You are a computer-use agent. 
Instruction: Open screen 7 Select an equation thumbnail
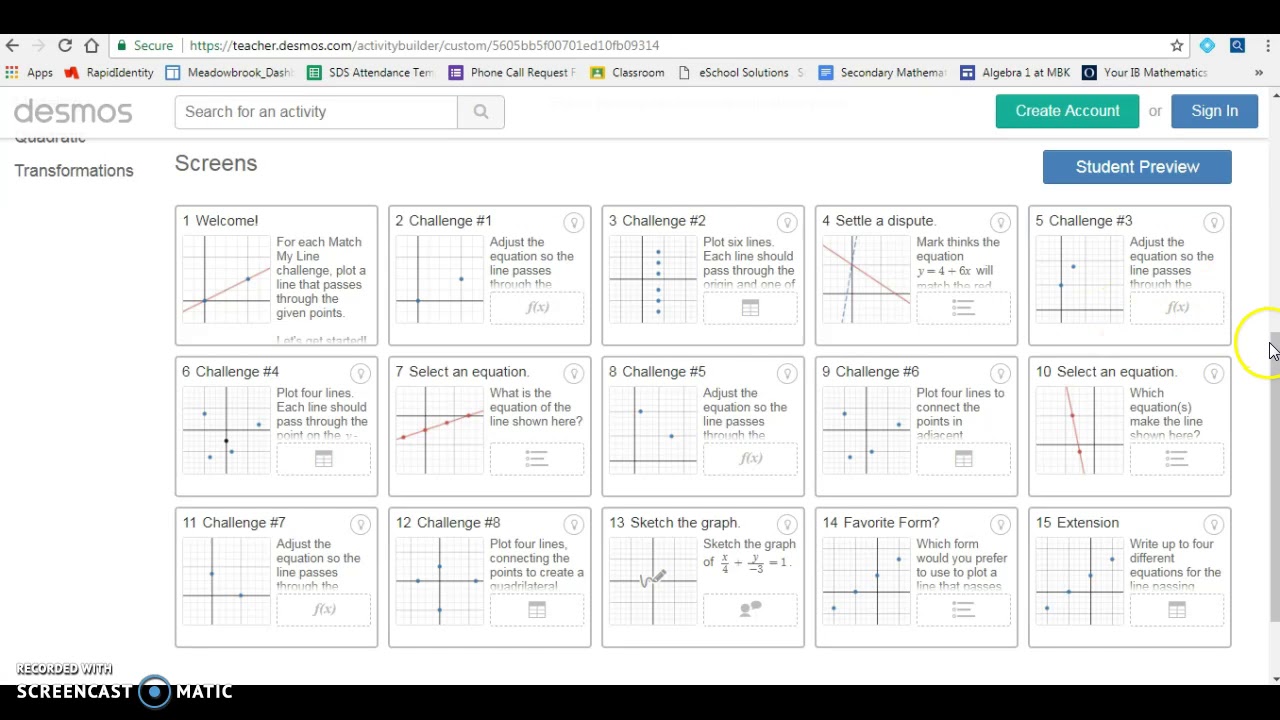pos(439,431)
